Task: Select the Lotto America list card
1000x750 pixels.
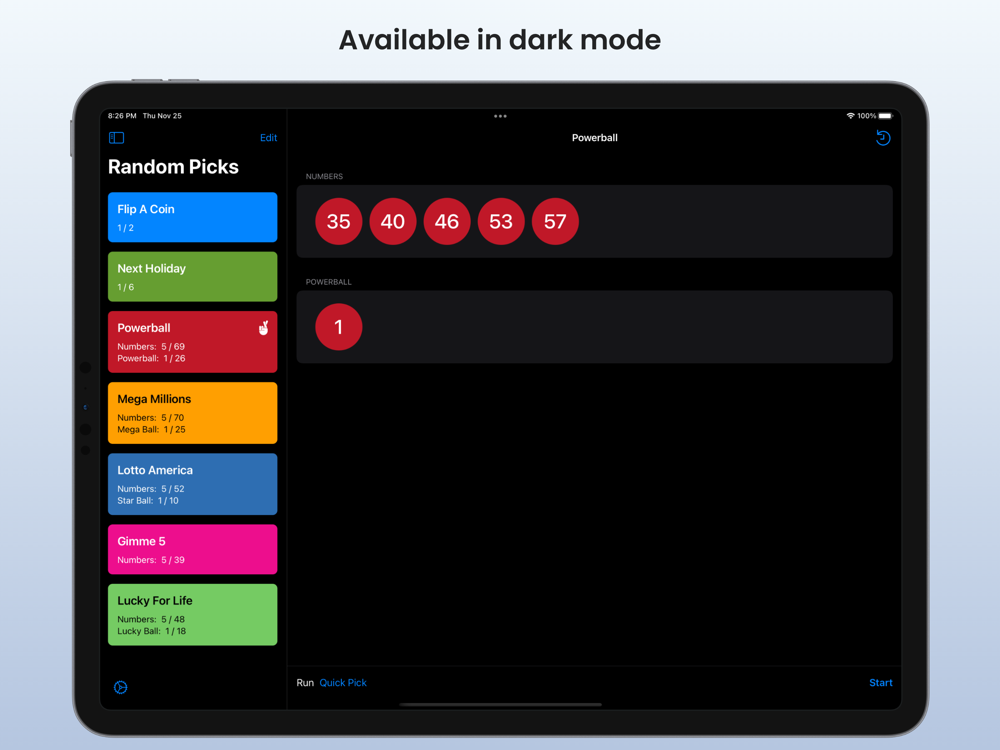Action: pyautogui.click(x=193, y=484)
